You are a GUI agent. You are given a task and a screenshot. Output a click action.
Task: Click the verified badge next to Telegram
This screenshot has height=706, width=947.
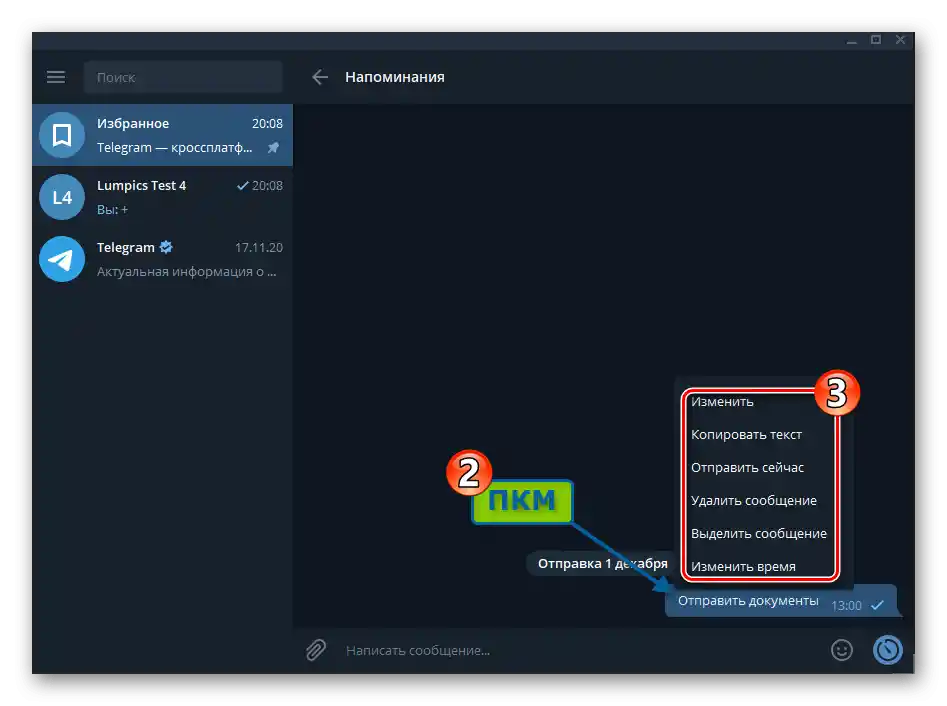click(x=166, y=247)
